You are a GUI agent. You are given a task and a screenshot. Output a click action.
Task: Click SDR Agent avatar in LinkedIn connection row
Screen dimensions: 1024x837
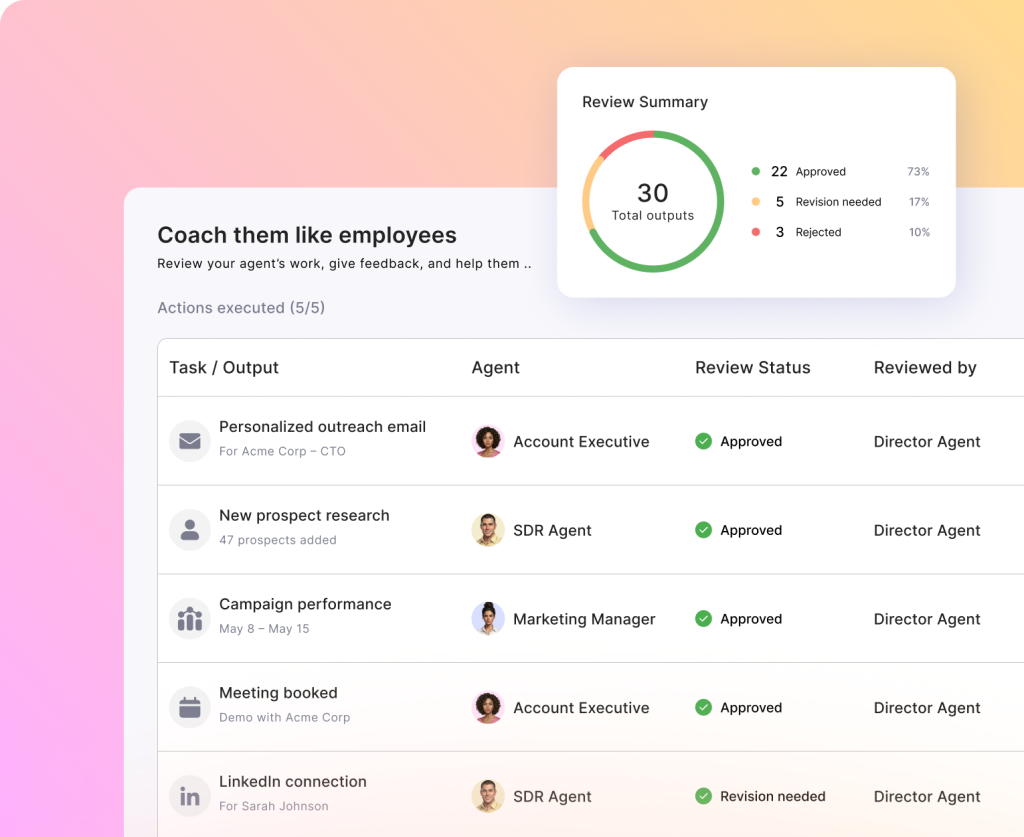[488, 797]
